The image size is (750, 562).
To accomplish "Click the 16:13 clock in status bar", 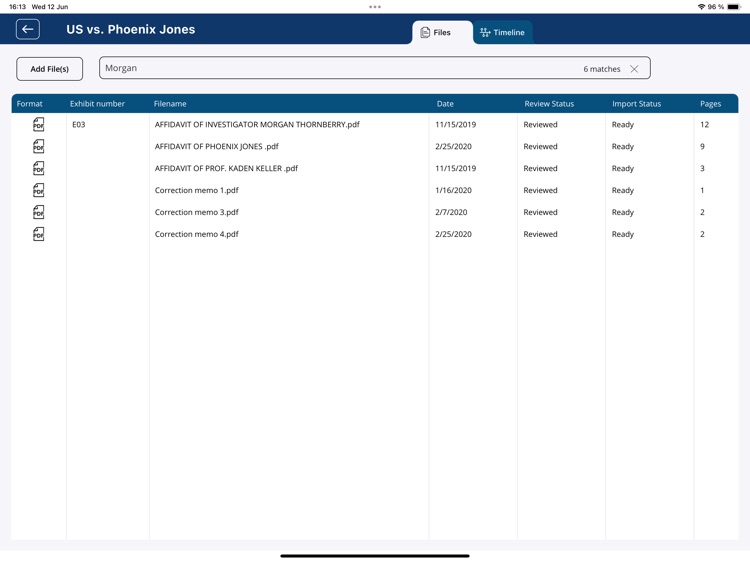I will pyautogui.click(x=17, y=7).
